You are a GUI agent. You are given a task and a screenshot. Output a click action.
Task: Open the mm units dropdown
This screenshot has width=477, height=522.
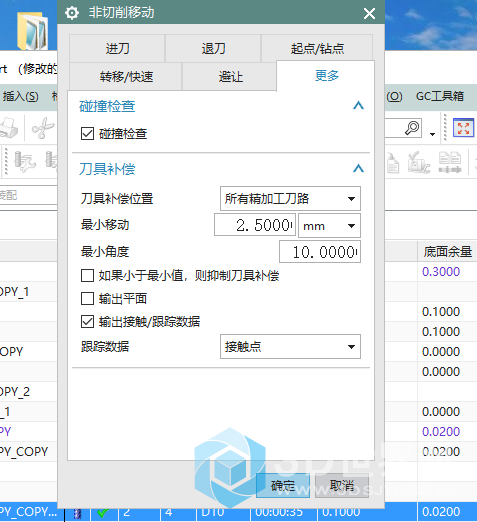tap(329, 226)
